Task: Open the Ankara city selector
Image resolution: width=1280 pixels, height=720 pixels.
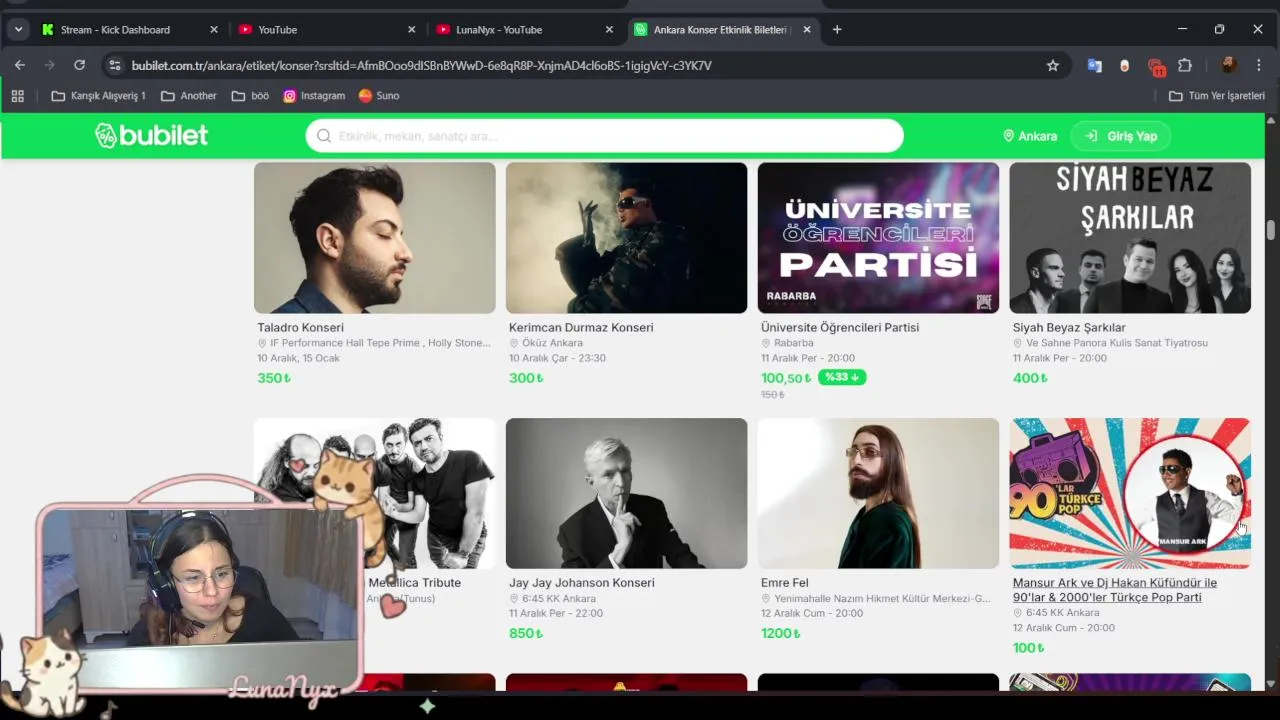Action: pos(1030,136)
